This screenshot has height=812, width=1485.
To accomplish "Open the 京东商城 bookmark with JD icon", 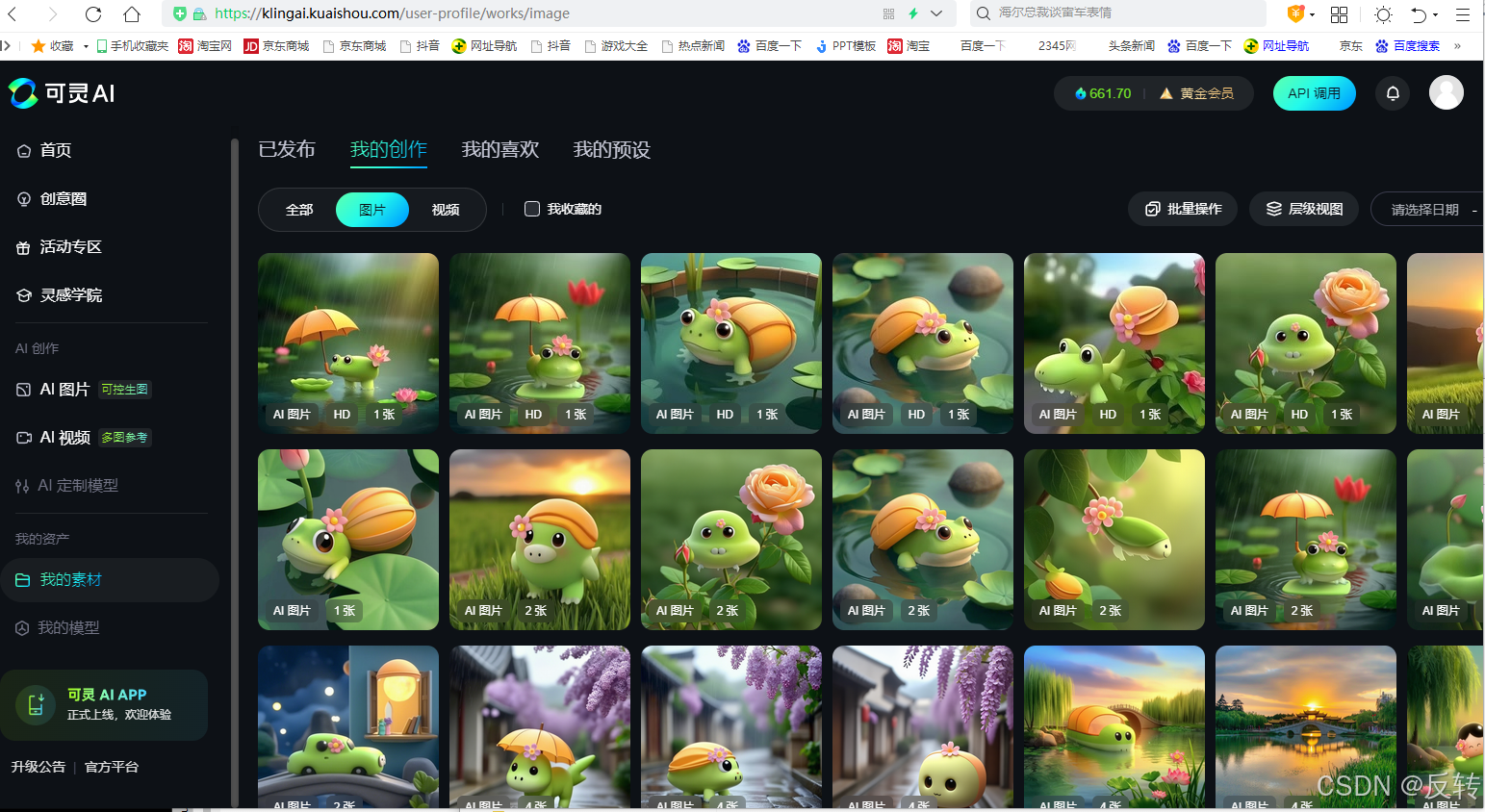I will tap(277, 46).
